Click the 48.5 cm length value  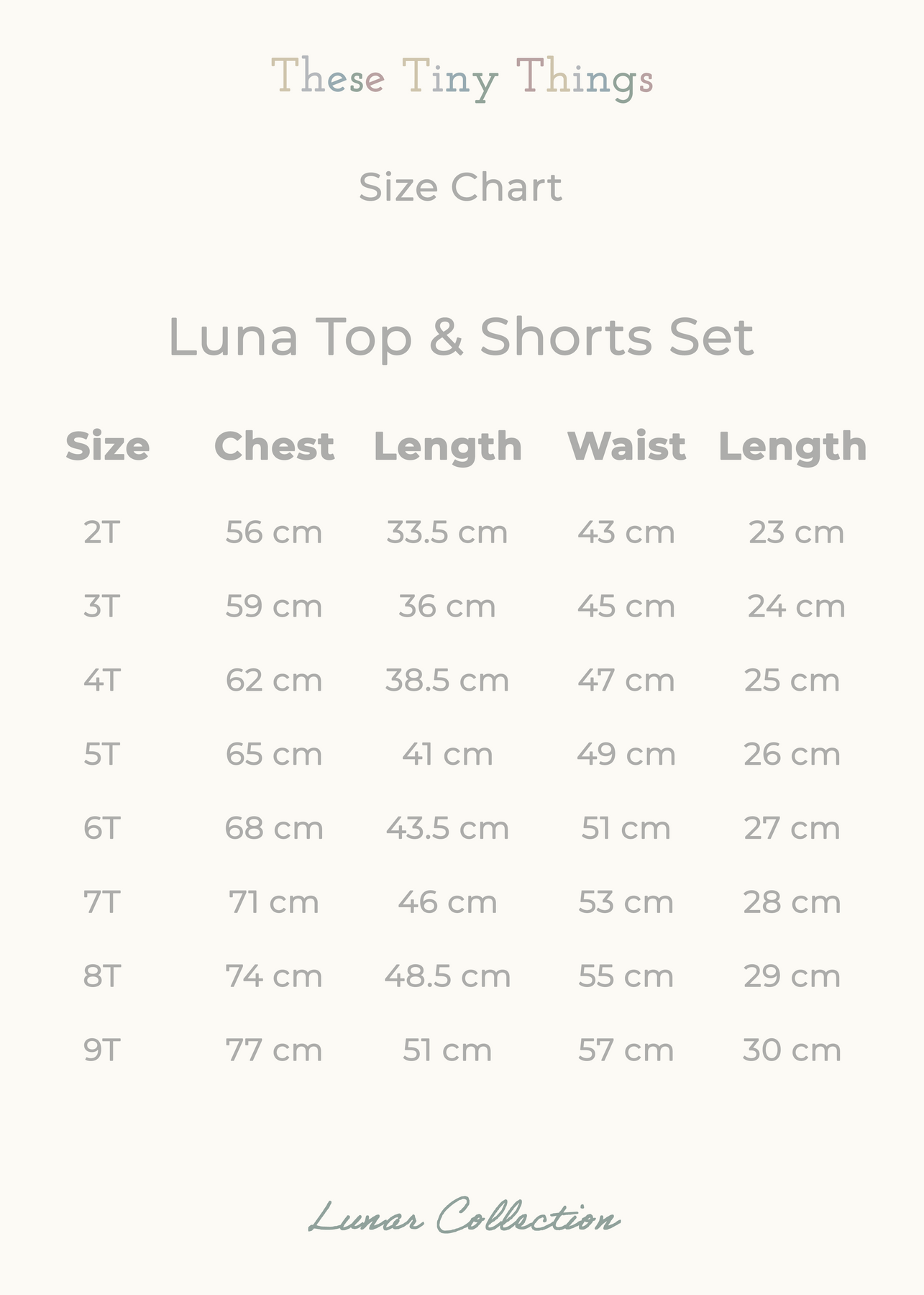[447, 976]
